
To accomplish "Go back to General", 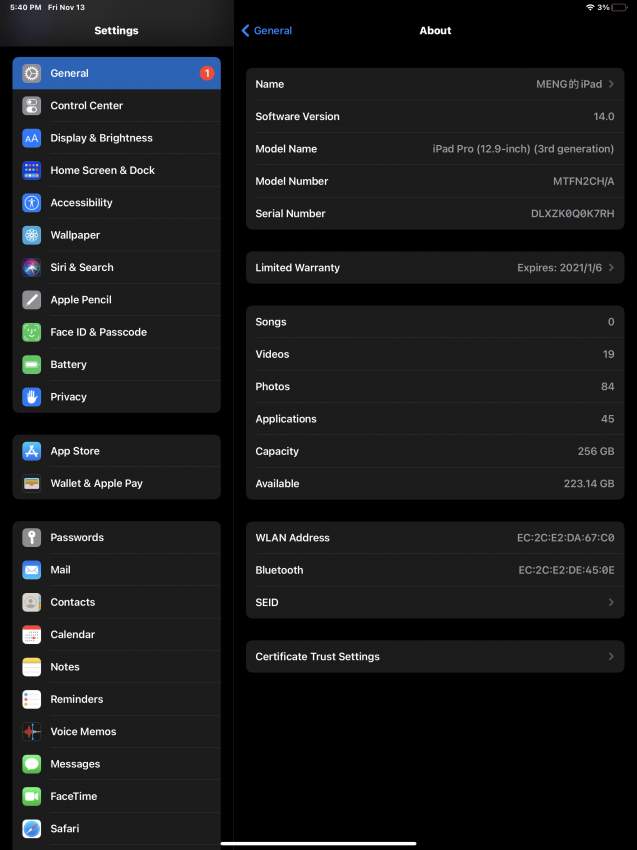I will tap(267, 31).
